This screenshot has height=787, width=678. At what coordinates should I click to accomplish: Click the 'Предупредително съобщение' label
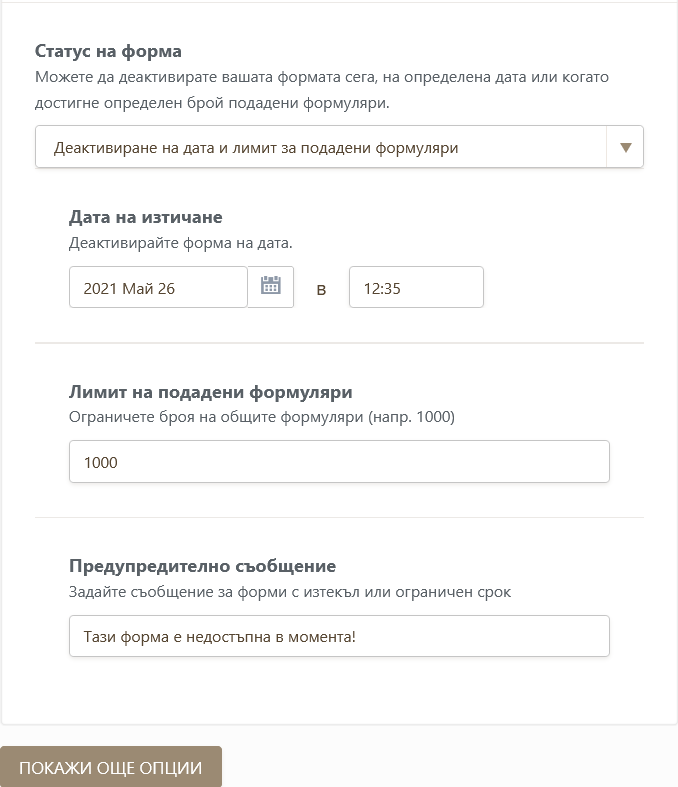[202, 566]
